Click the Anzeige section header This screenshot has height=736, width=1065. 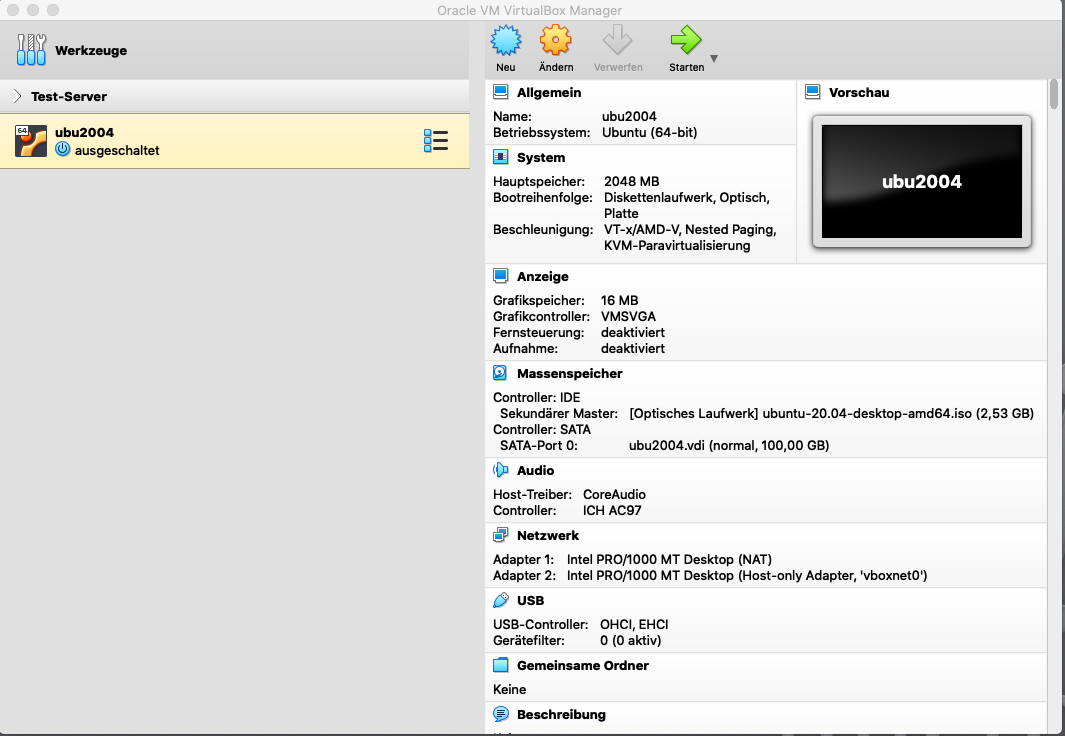tap(542, 276)
